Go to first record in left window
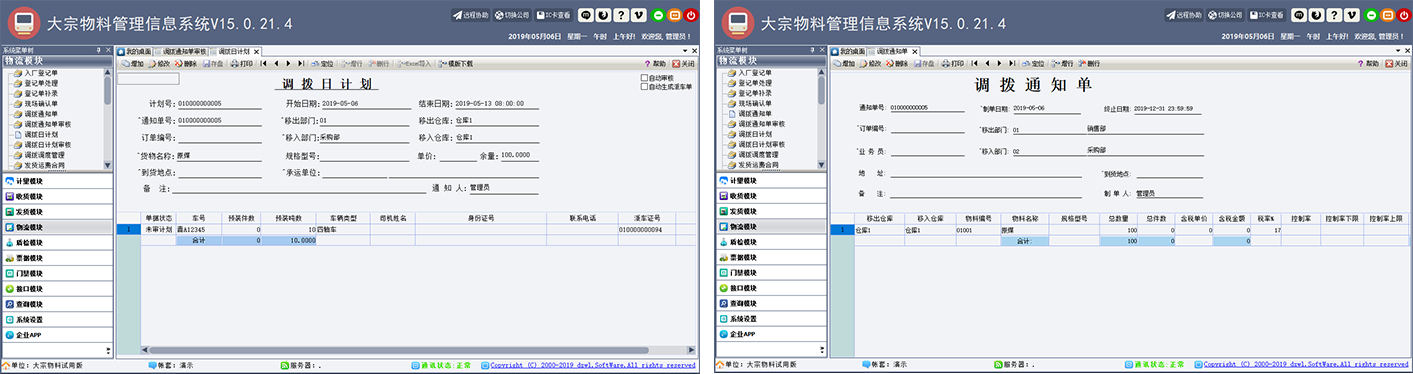1413x374 pixels. 263,63
